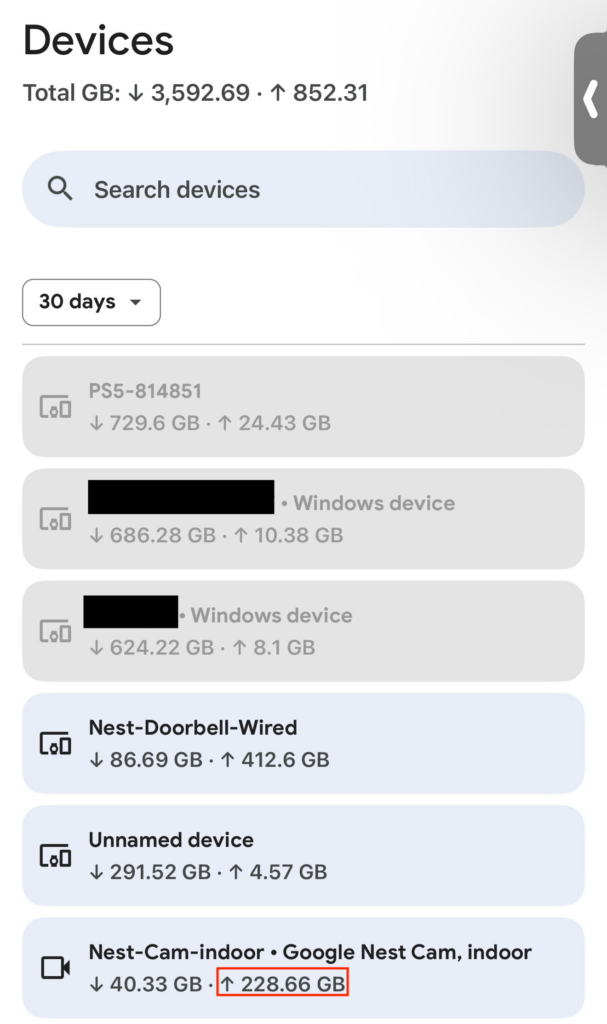Type in the Search devices field
Image resolution: width=607 pixels, height=1024 pixels.
click(x=320, y=189)
